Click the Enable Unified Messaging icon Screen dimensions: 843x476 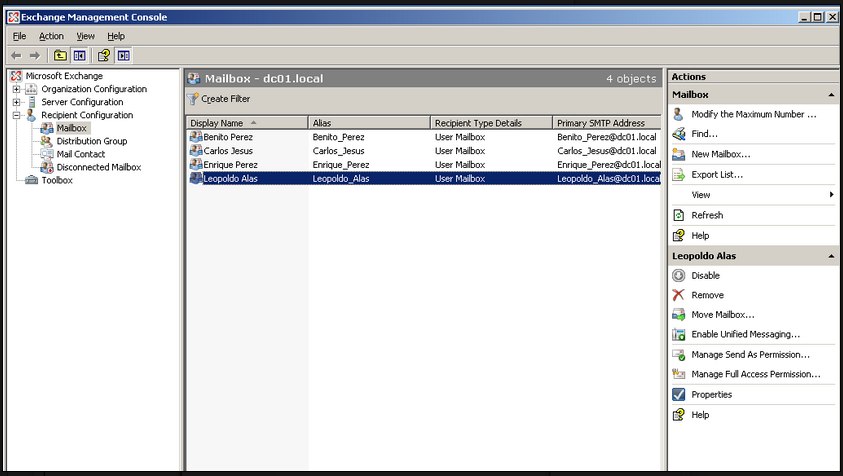coord(678,335)
